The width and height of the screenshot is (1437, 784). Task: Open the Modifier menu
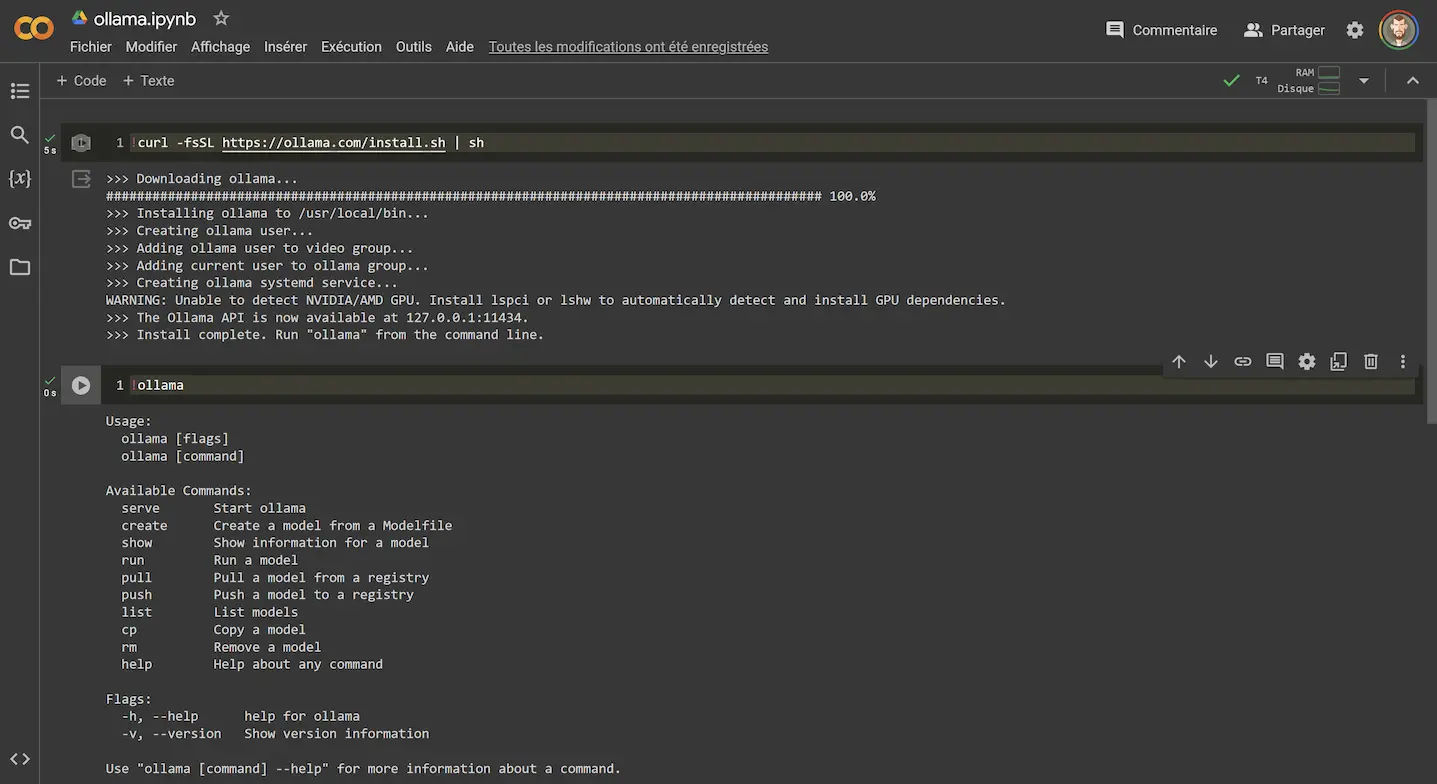(151, 47)
